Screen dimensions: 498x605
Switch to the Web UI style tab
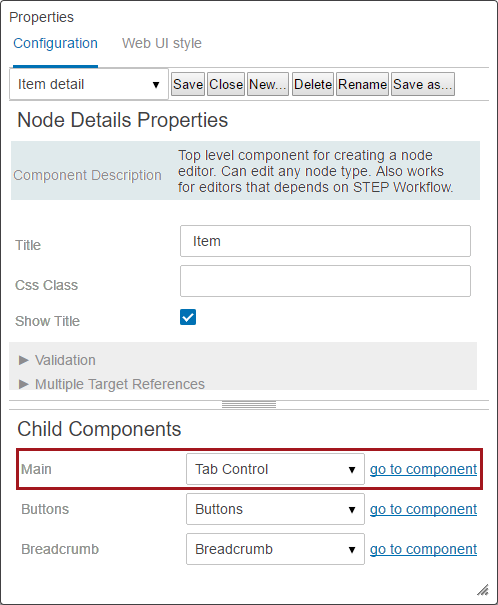click(162, 43)
